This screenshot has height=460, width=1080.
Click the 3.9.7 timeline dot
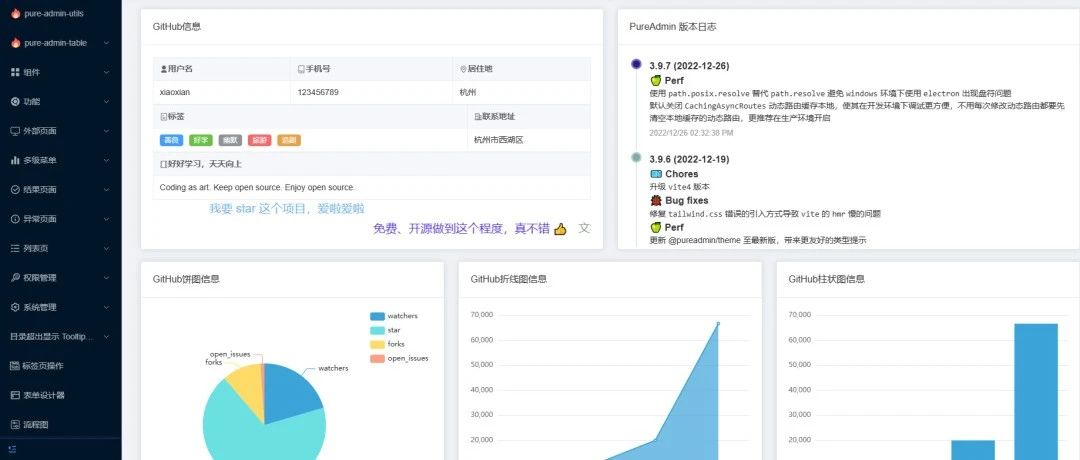636,64
